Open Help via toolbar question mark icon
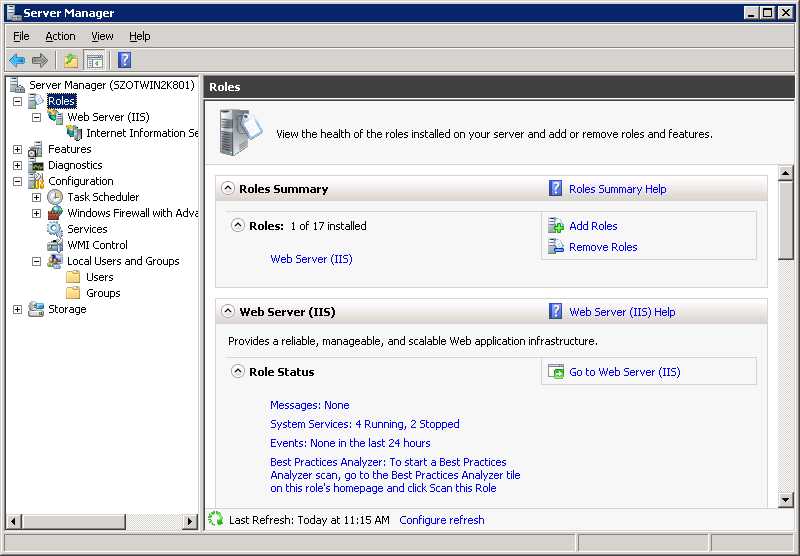800x556 pixels. click(124, 60)
